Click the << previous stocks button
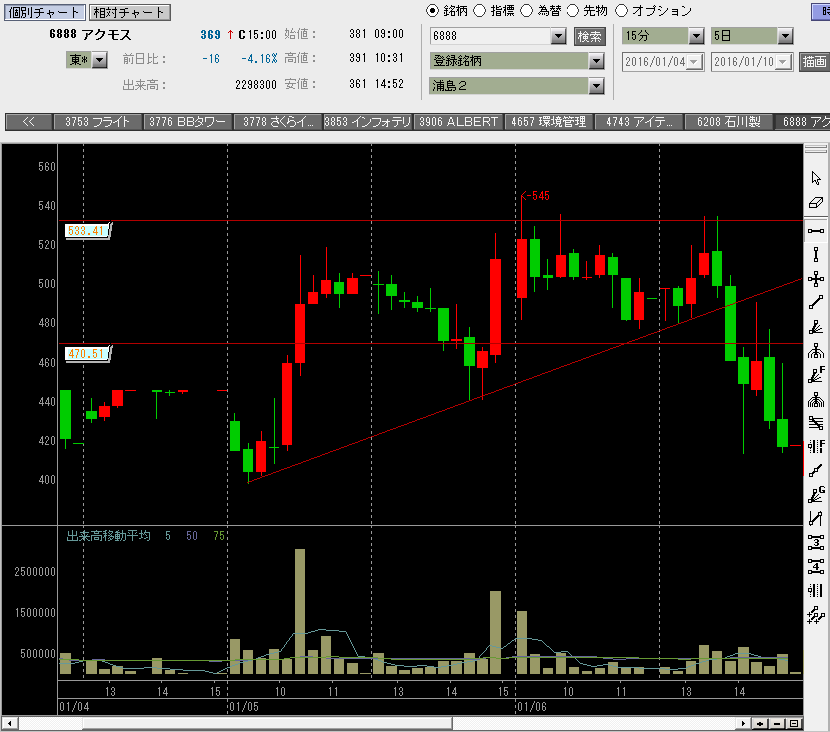Viewport: 830px width, 732px height. [29, 122]
